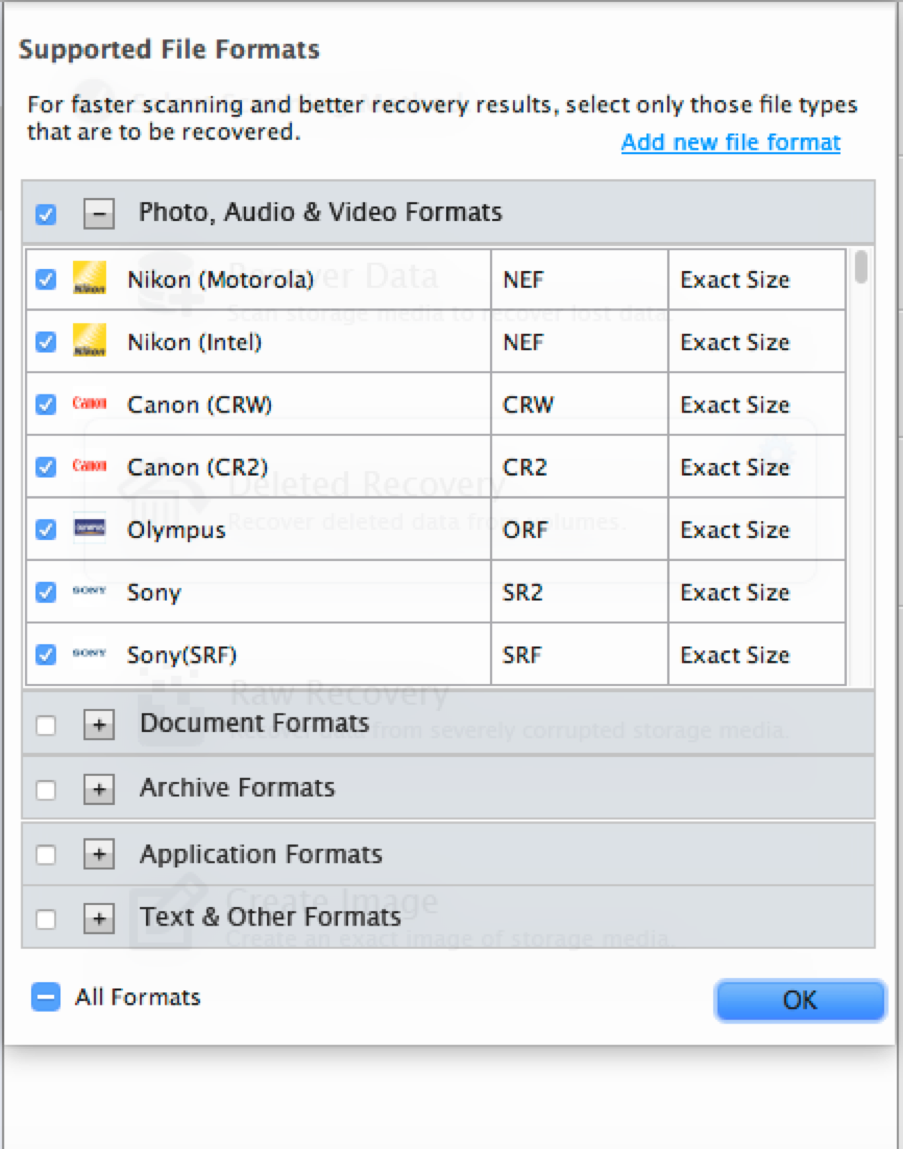Uncheck Photo, Audio & Video Formats checkbox
This screenshot has height=1149, width=903.
click(x=45, y=214)
